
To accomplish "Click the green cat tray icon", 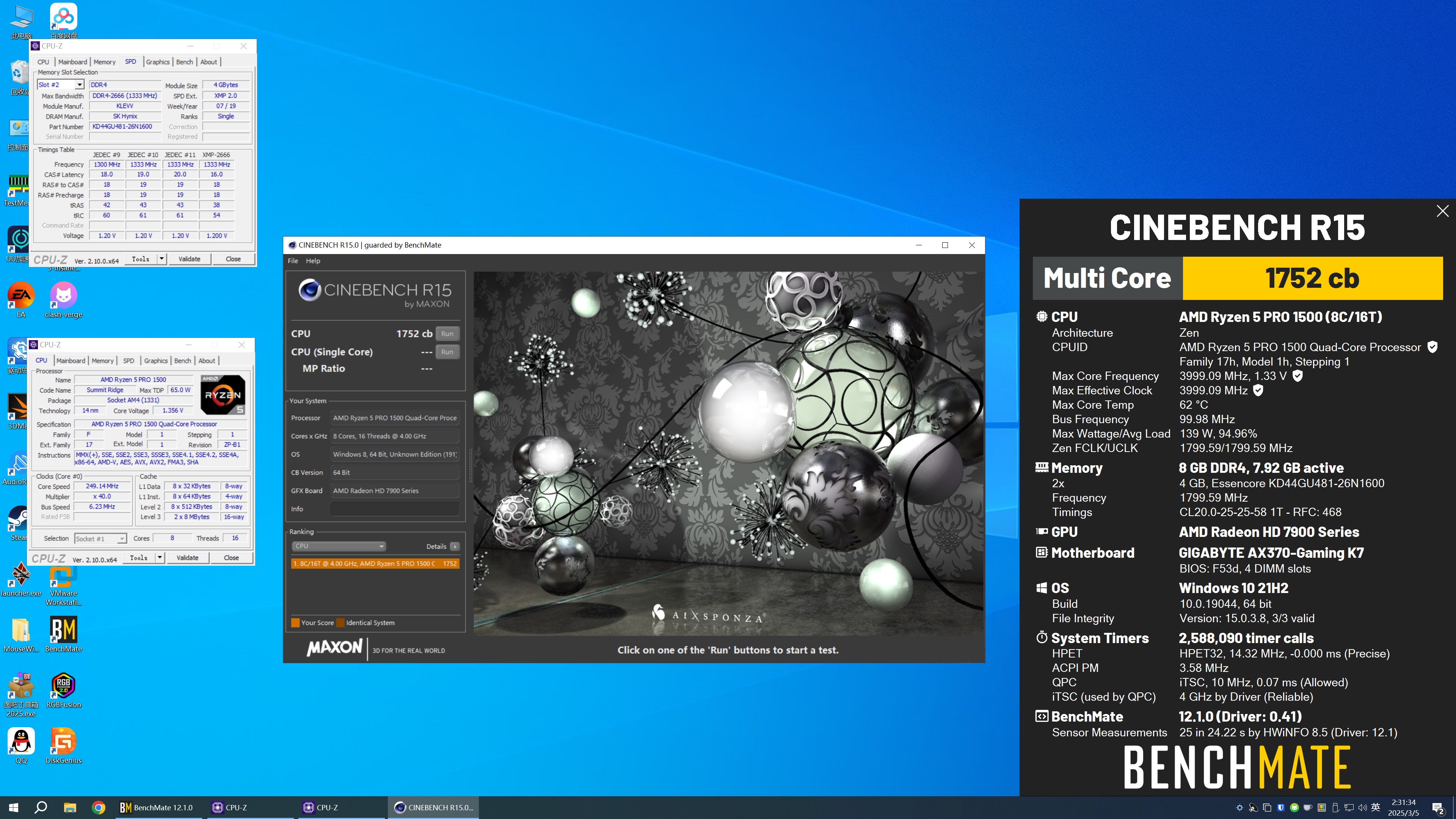I will 1294,808.
